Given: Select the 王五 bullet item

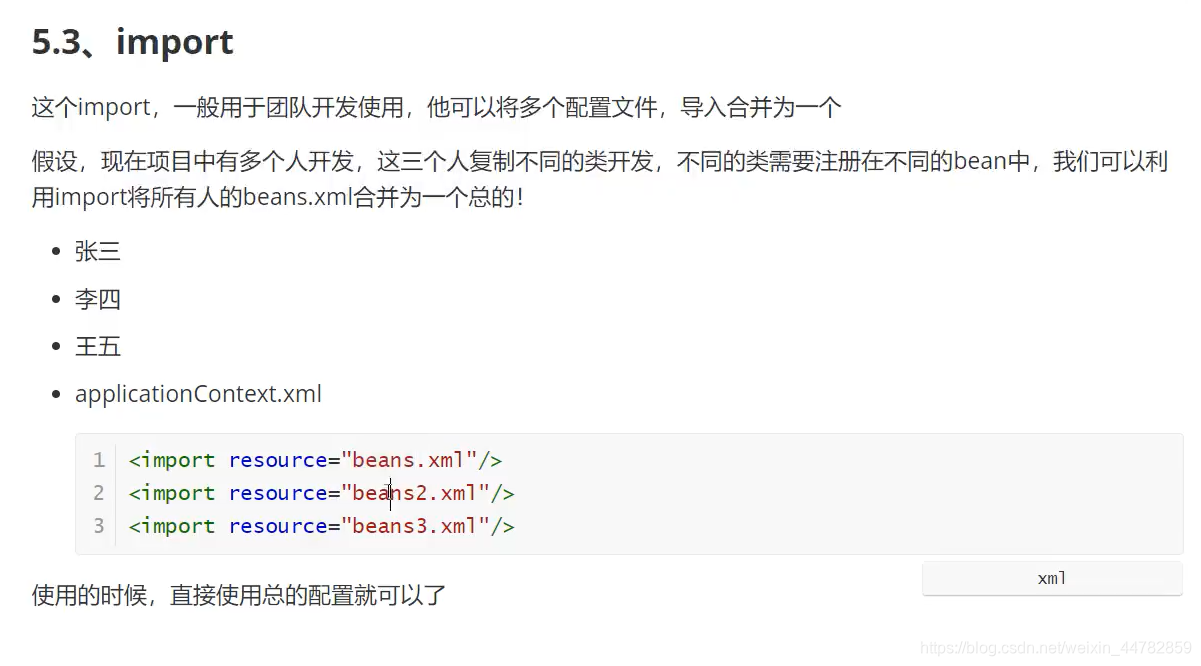Looking at the screenshot, I should pyautogui.click(x=98, y=347).
